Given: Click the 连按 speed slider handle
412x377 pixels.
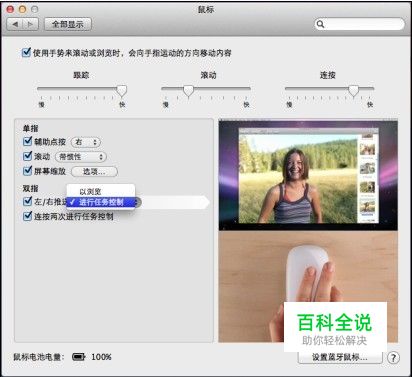Looking at the screenshot, I should [x=353, y=90].
